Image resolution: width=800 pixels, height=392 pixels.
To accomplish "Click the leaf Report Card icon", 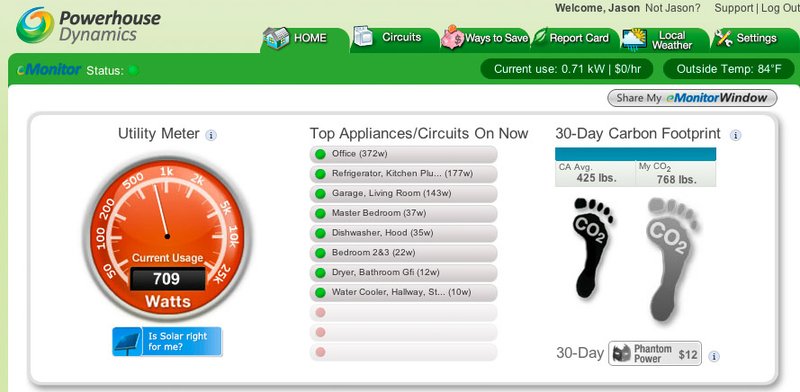I will (540, 37).
